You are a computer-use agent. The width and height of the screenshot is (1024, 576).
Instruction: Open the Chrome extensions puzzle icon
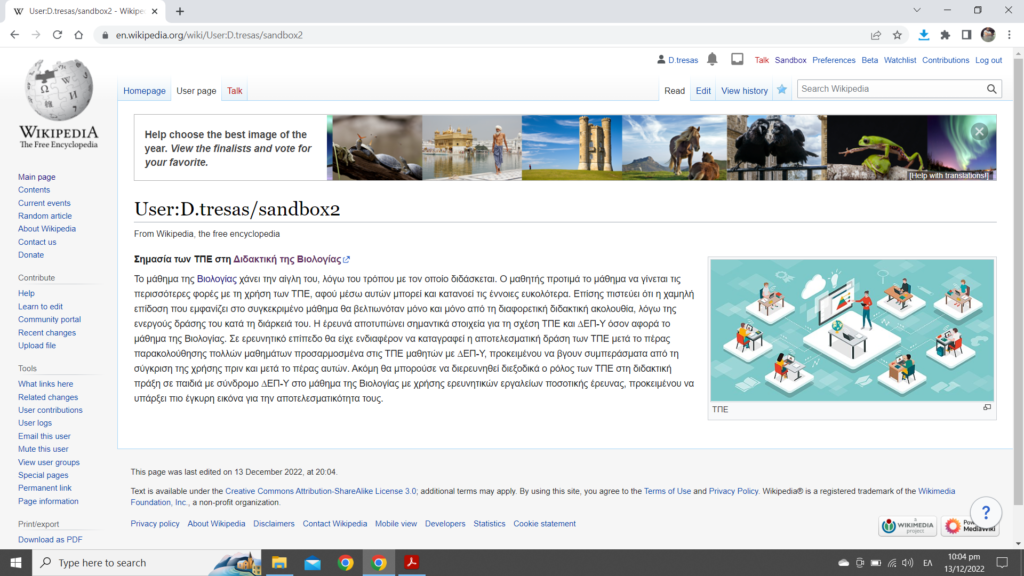(945, 34)
